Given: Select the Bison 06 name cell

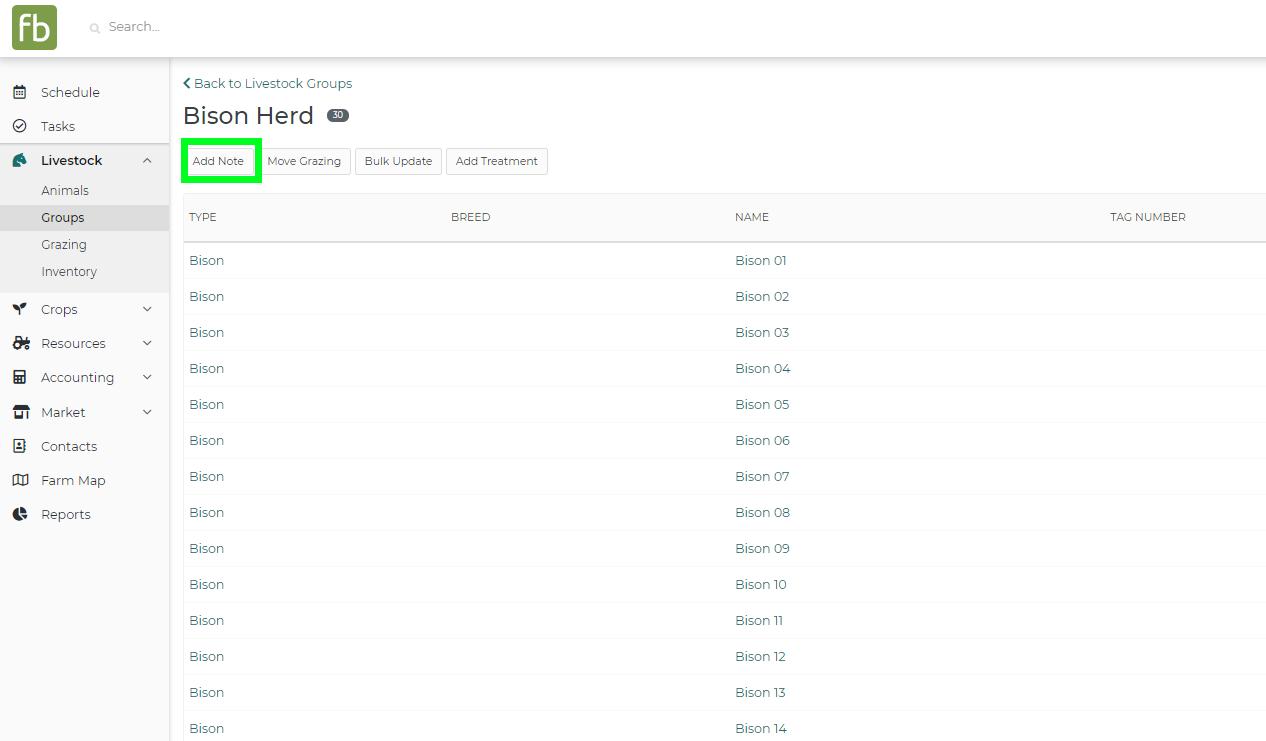Looking at the screenshot, I should click(x=762, y=440).
